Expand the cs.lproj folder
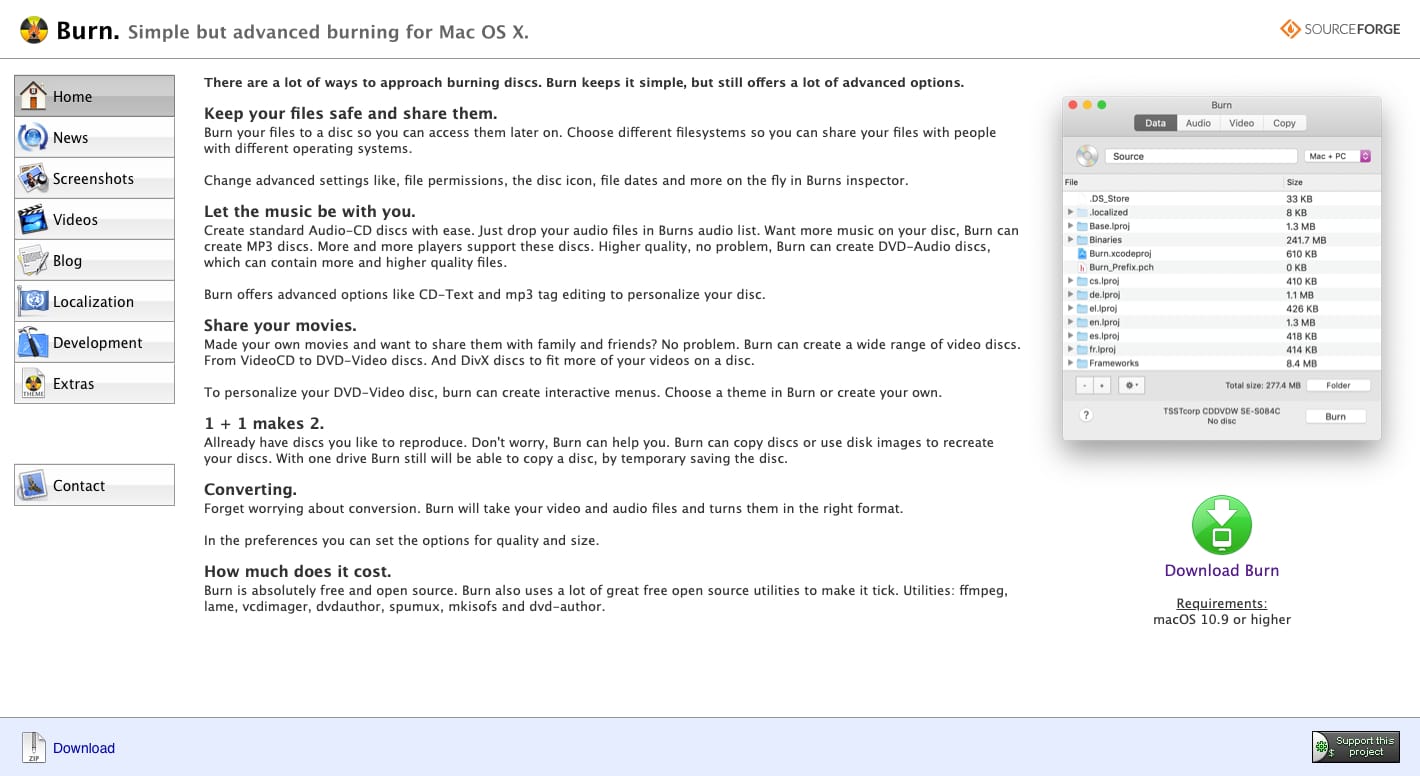The image size is (1420, 776). (x=1070, y=281)
